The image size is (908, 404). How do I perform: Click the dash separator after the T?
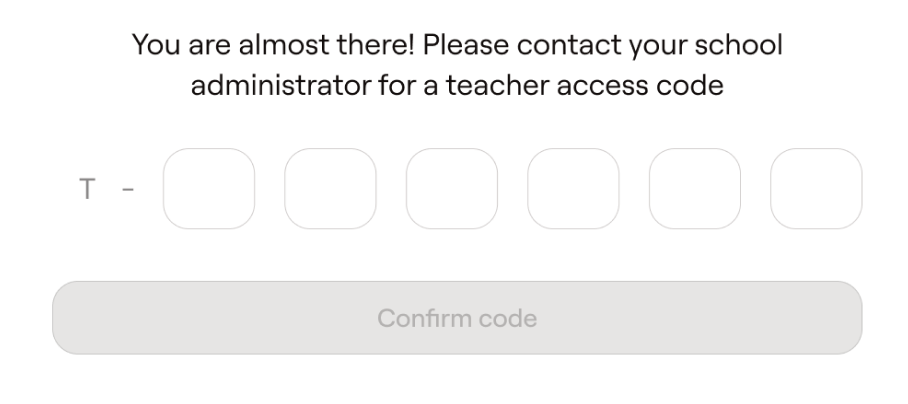tap(127, 190)
